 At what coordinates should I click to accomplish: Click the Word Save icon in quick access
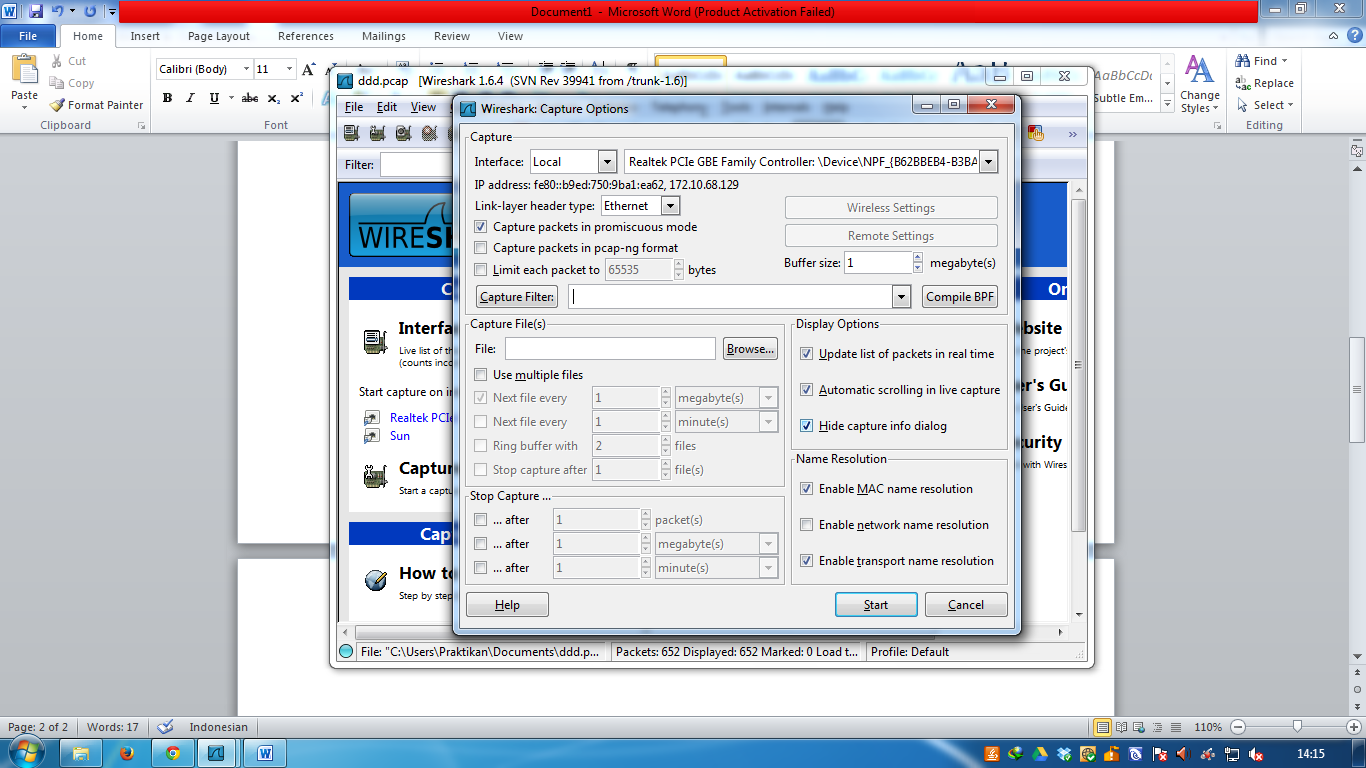pyautogui.click(x=36, y=11)
